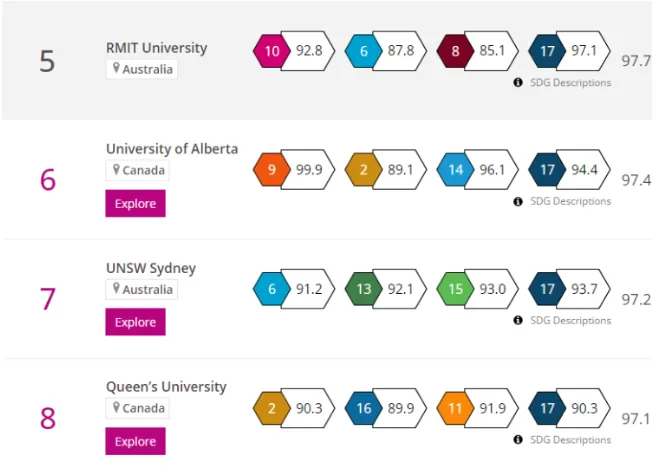This screenshot has width=656, height=468.
Task: Click UNSW Sydney's green SDG 13 badge
Action: (x=363, y=288)
